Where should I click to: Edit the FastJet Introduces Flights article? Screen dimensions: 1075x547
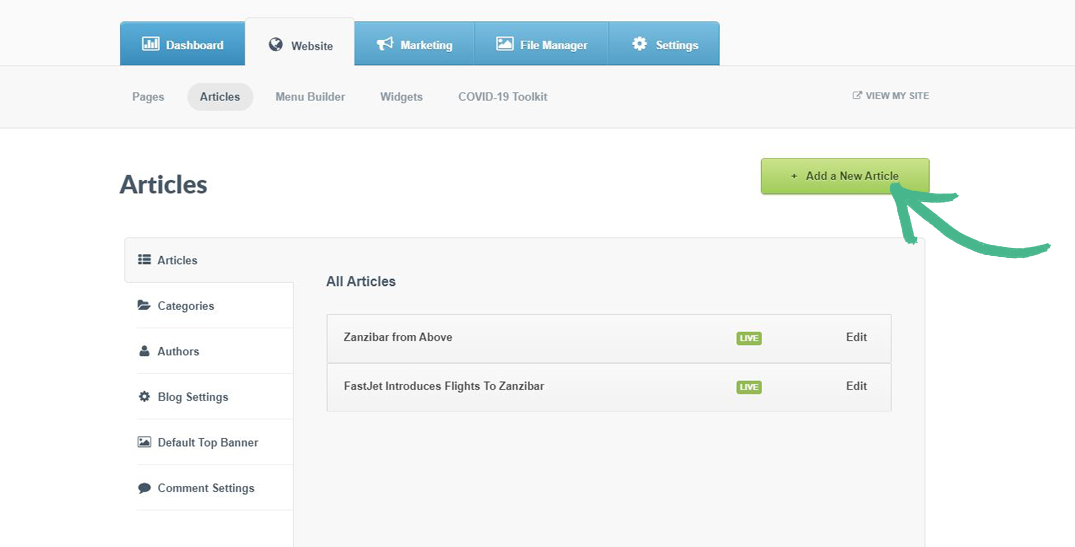[856, 386]
